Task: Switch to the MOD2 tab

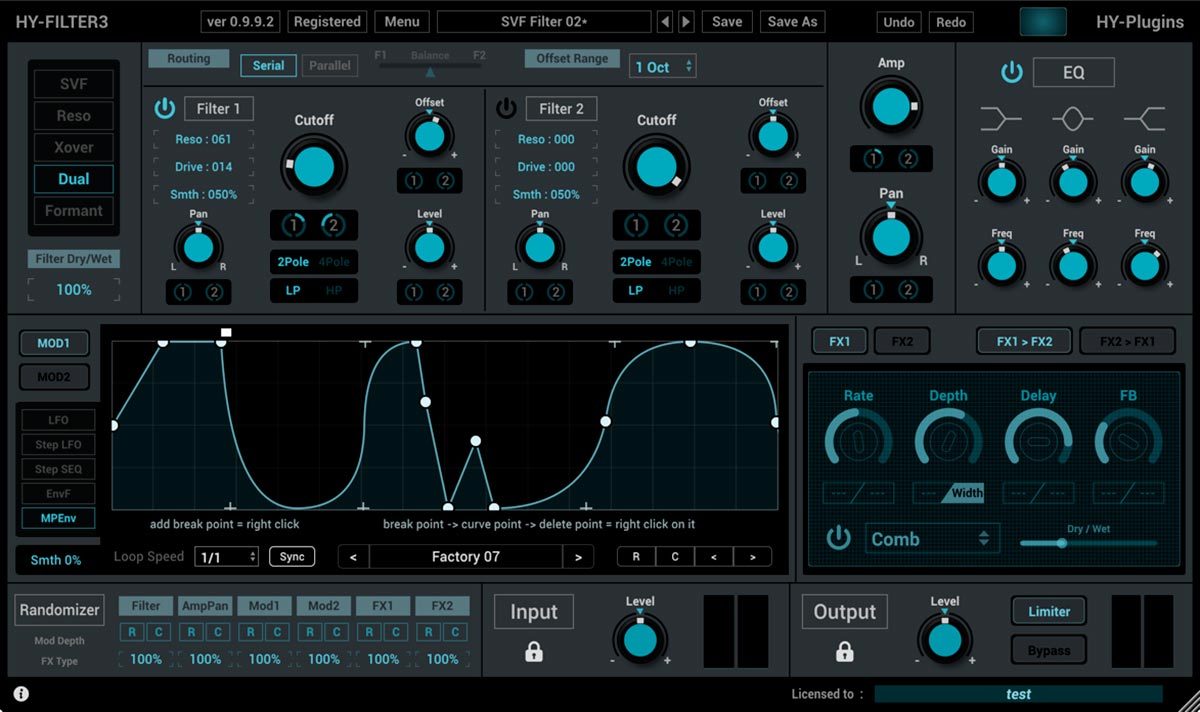Action: tap(54, 377)
